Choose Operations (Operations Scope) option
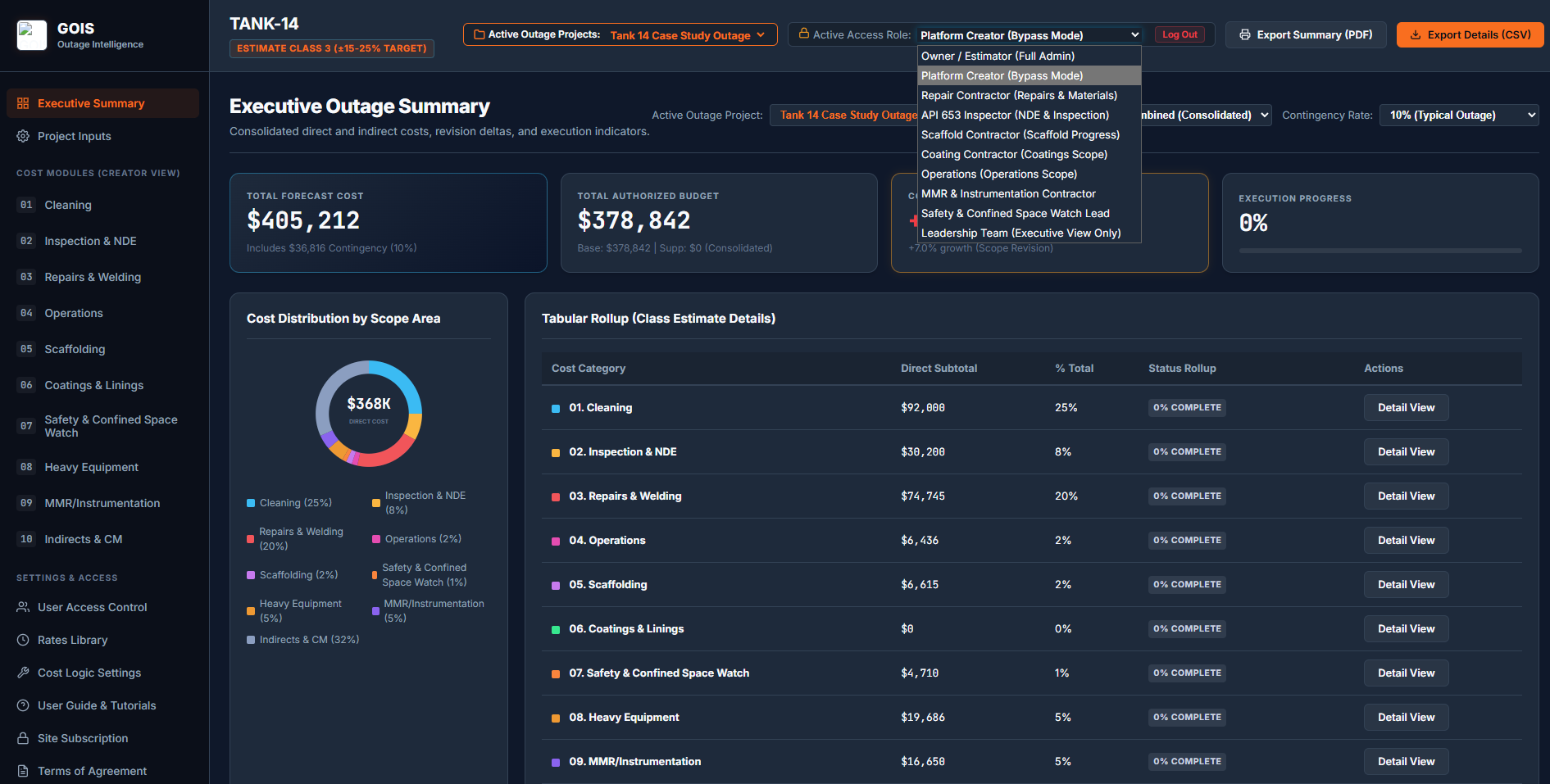 click(1029, 174)
